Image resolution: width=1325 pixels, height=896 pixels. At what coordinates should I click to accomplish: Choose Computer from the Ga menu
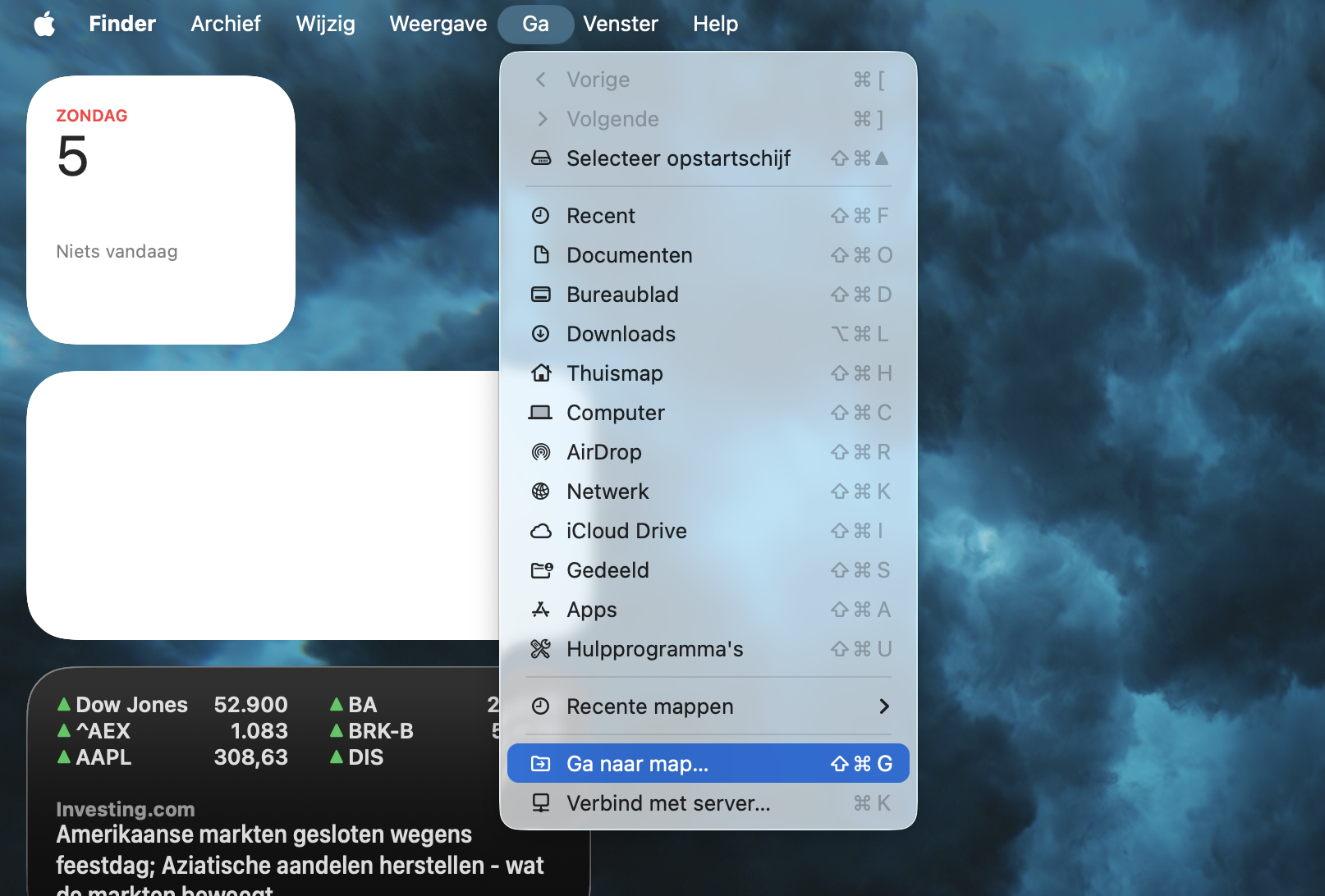708,413
